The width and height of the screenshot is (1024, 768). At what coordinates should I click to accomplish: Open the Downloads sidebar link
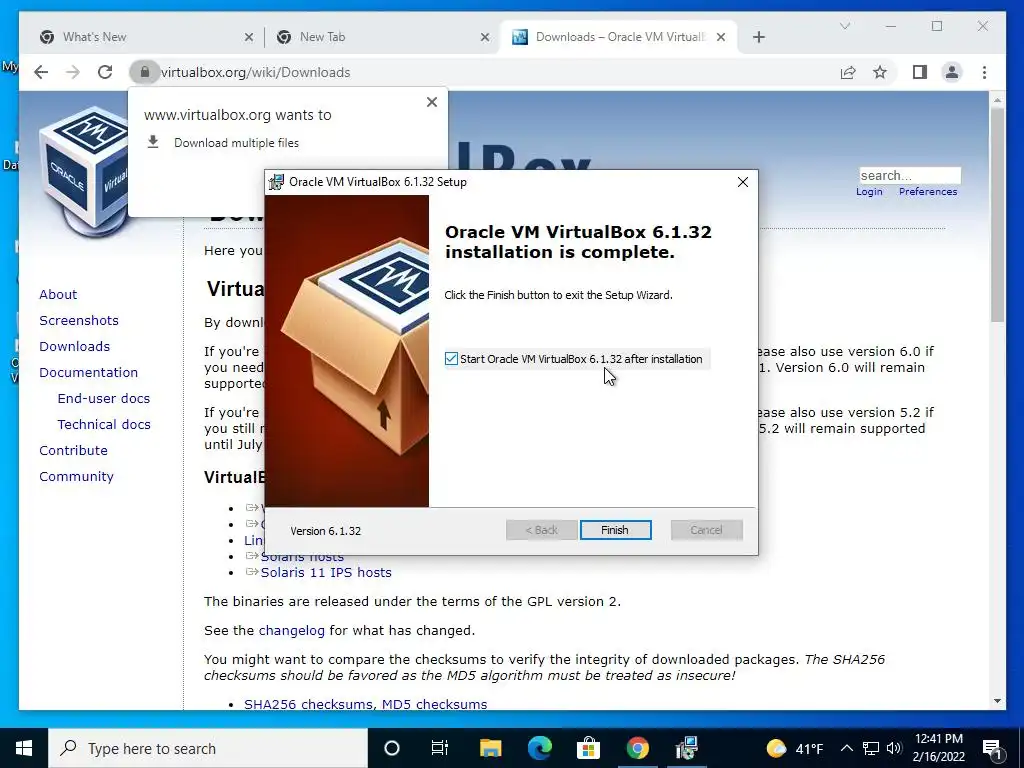tap(74, 347)
